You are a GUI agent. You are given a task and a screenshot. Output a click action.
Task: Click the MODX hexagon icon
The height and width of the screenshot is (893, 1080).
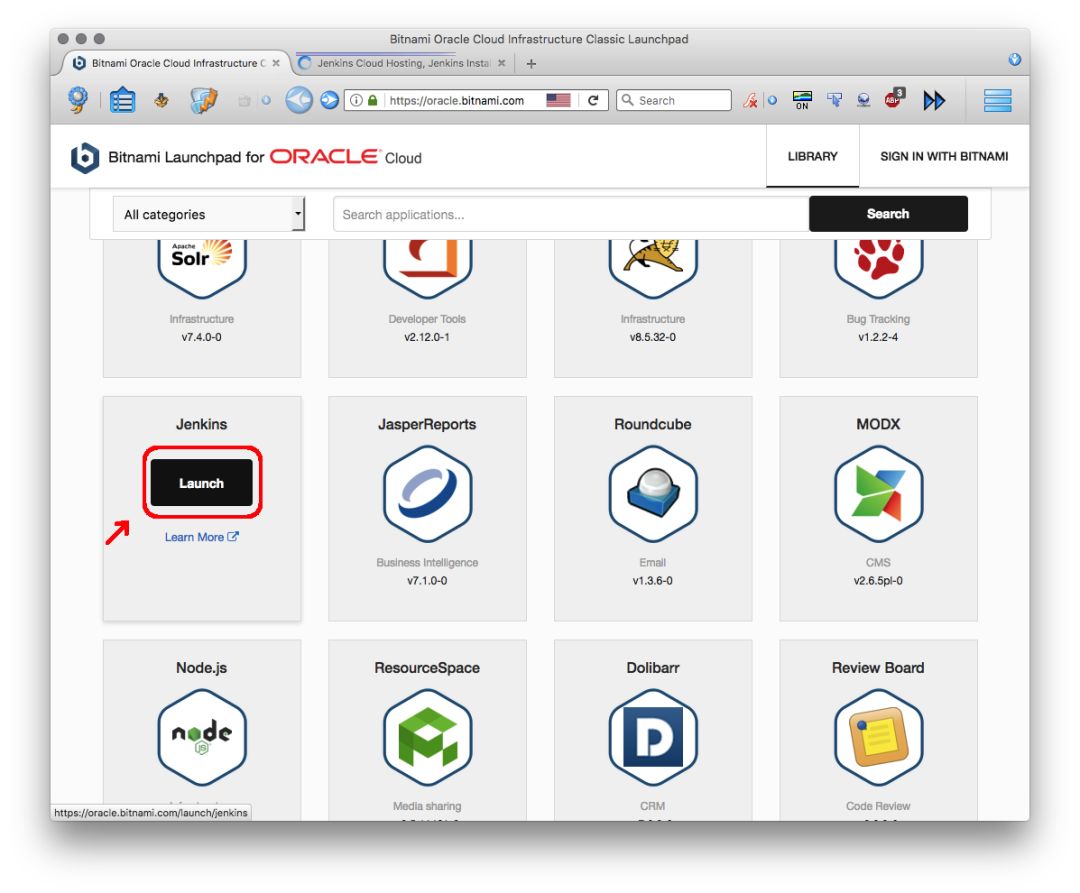tap(878, 493)
